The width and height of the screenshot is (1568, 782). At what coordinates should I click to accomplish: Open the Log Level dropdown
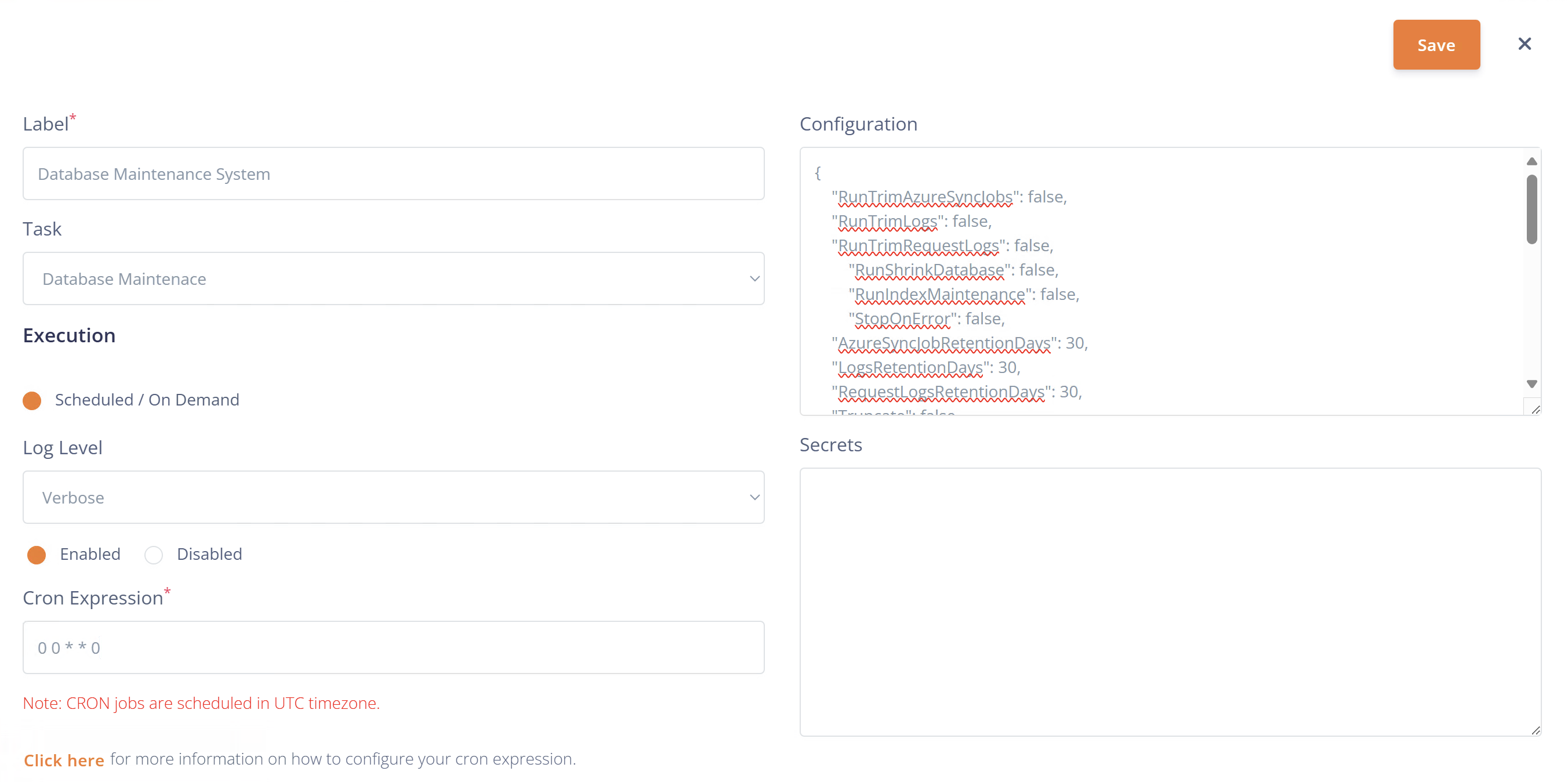point(393,497)
